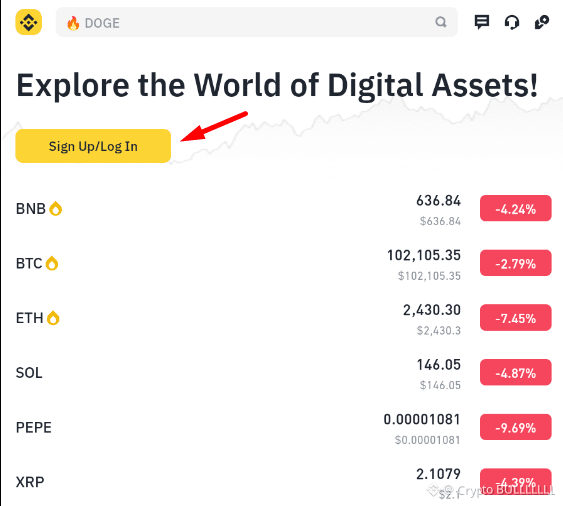Click the SOL -4.87% change badge

516,372
